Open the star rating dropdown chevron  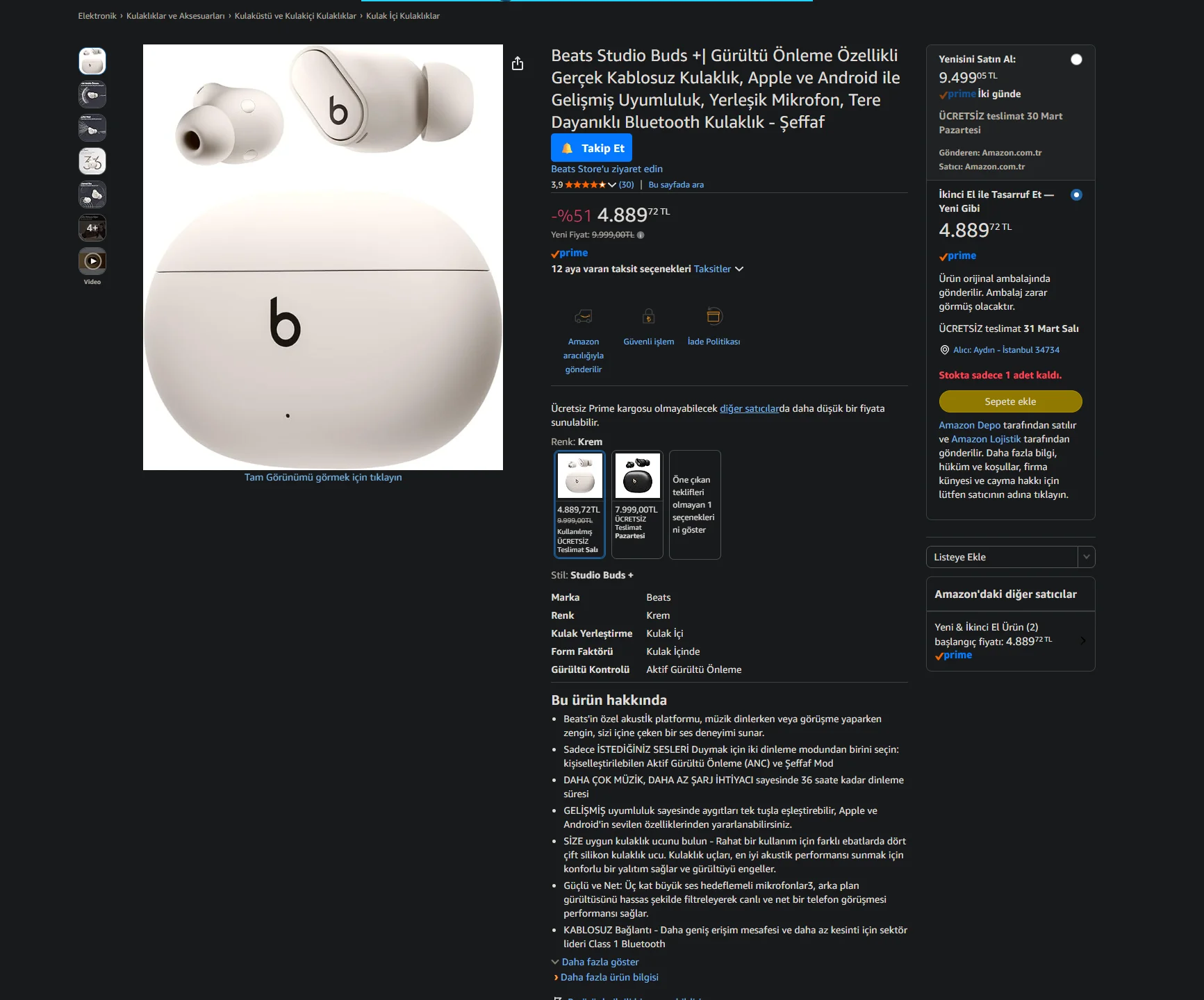tap(611, 185)
